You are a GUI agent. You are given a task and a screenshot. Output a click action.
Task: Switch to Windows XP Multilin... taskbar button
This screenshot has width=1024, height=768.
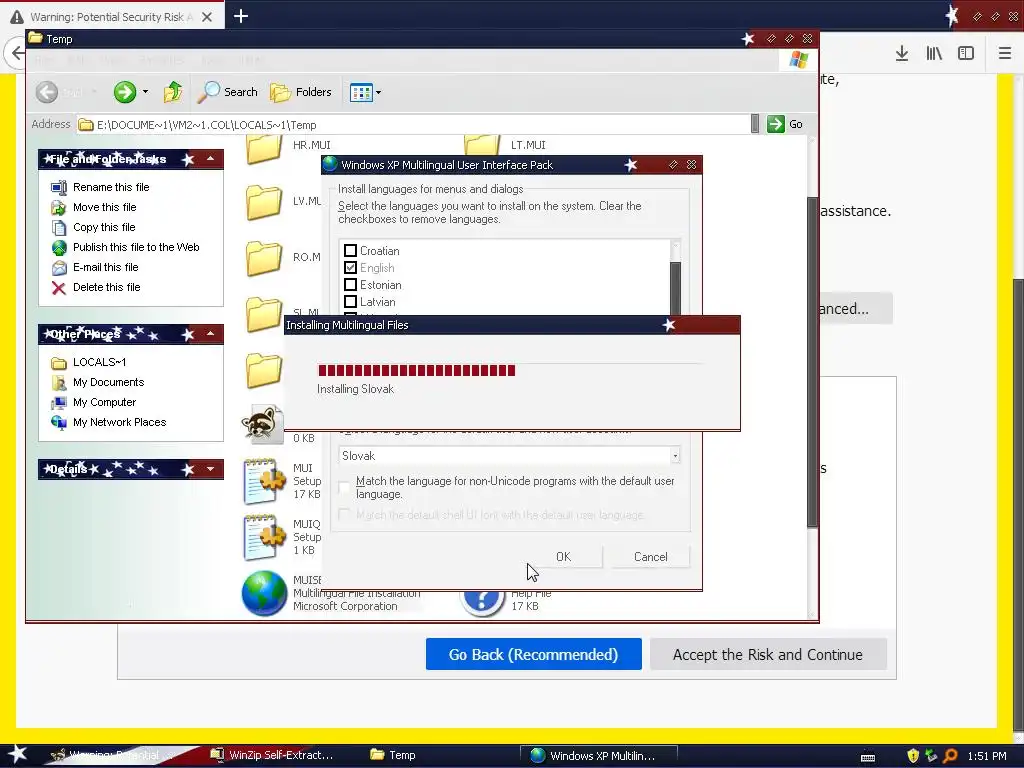point(598,756)
